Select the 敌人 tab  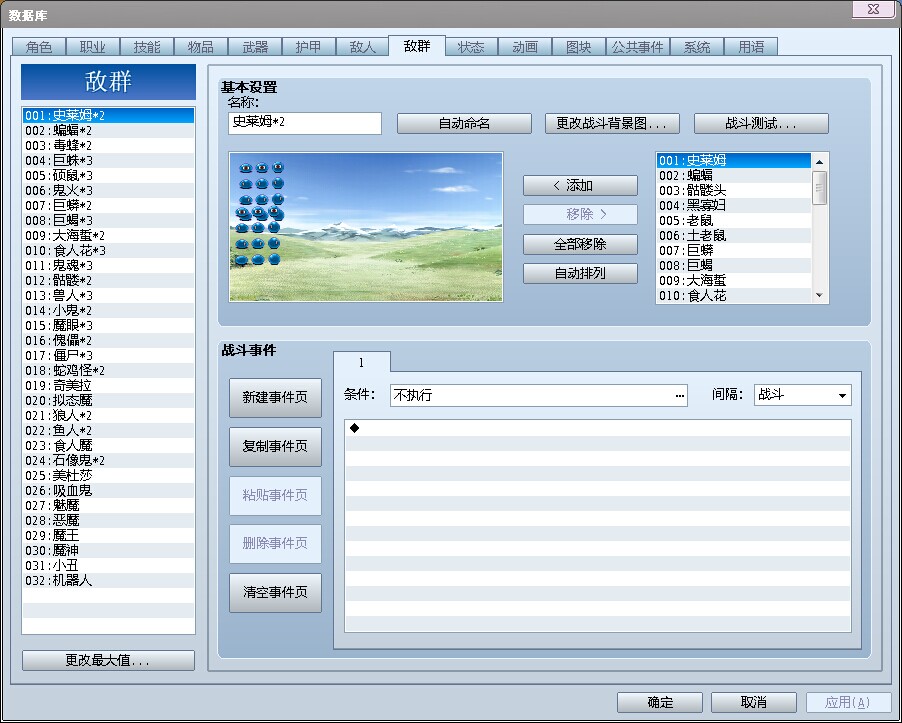pos(362,47)
